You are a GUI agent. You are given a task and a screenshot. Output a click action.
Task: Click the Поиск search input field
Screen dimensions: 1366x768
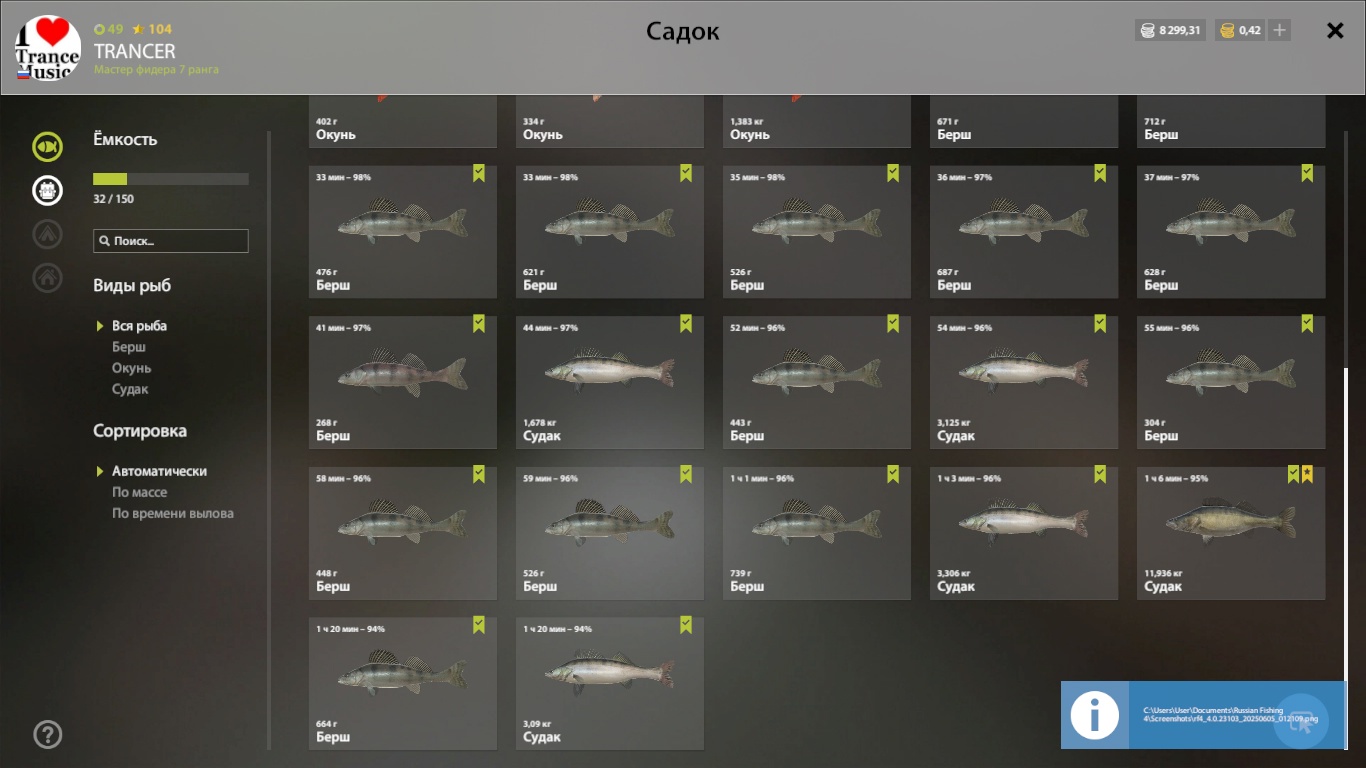[171, 241]
